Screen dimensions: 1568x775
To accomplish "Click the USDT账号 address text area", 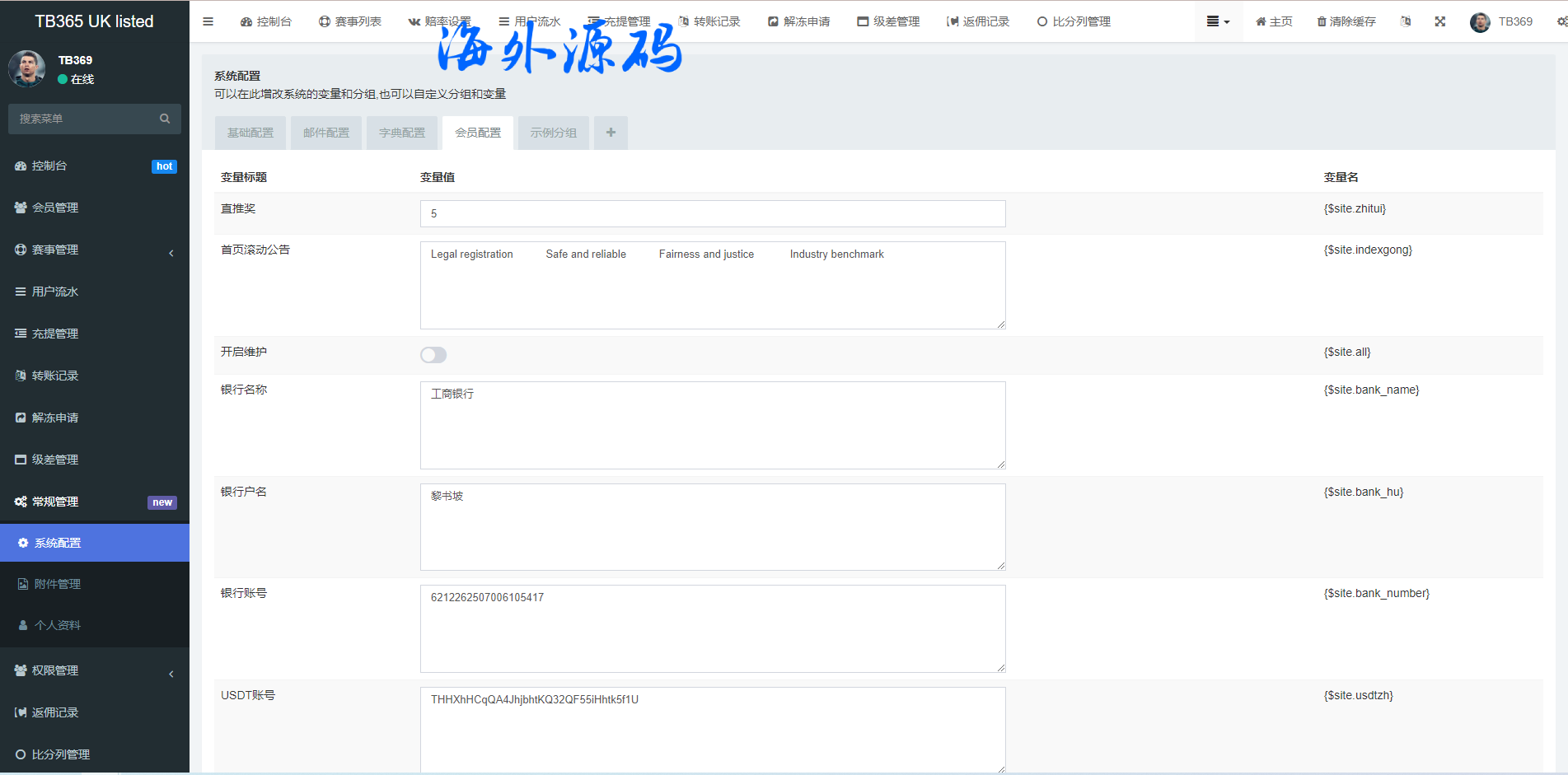I will coord(712,729).
